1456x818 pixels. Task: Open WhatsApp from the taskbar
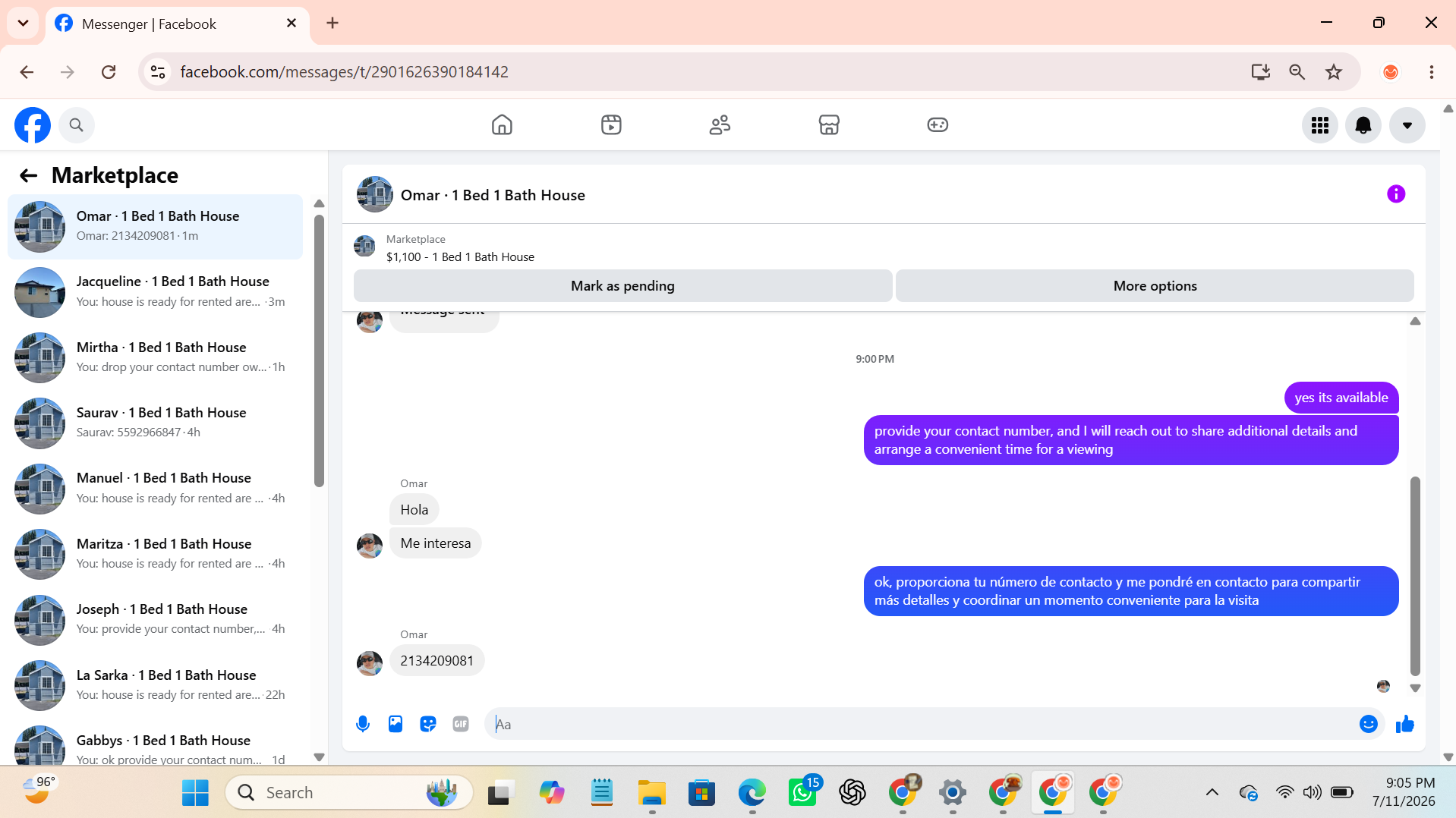(x=802, y=793)
